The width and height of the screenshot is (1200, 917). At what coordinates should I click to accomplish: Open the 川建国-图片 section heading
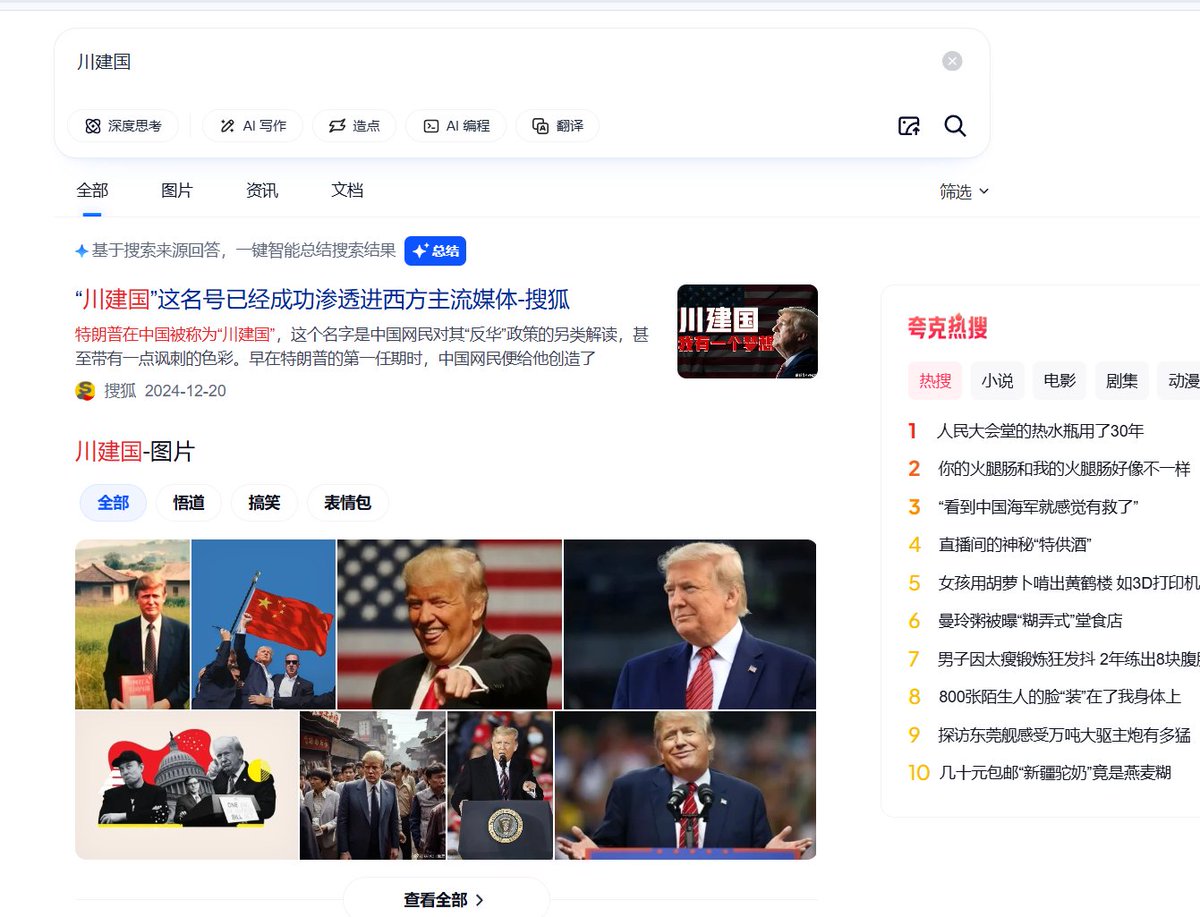[135, 451]
